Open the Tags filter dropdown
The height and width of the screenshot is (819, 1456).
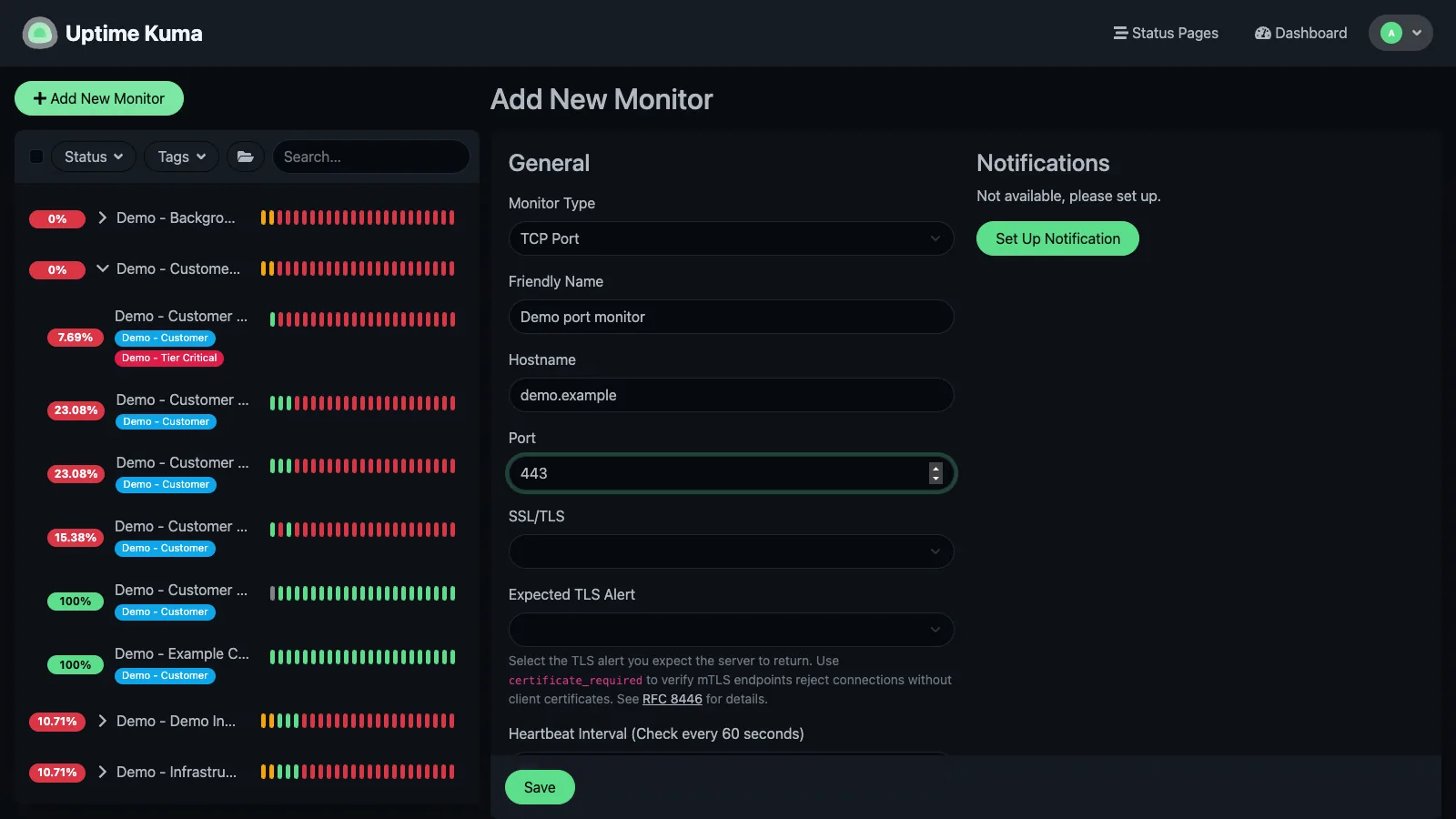point(182,157)
